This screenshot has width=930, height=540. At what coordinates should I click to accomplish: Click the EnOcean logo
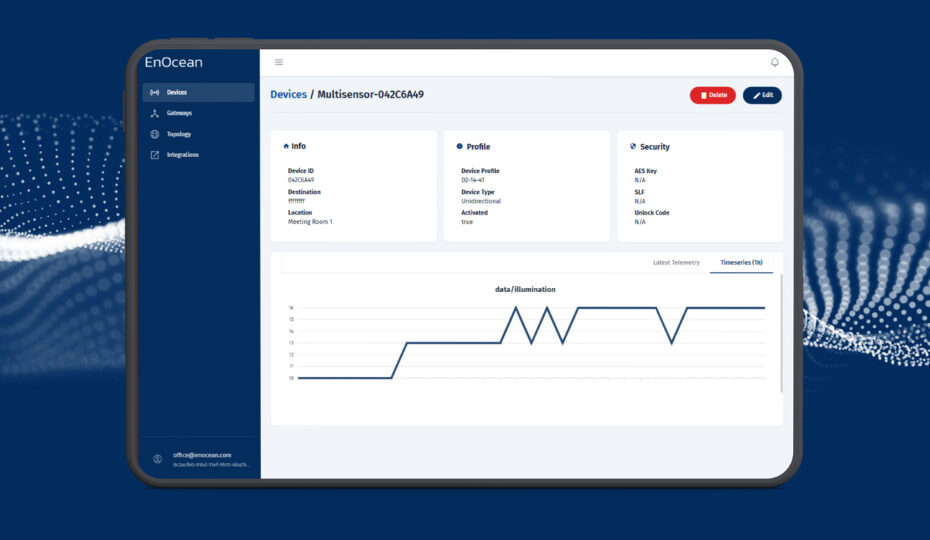pos(174,62)
